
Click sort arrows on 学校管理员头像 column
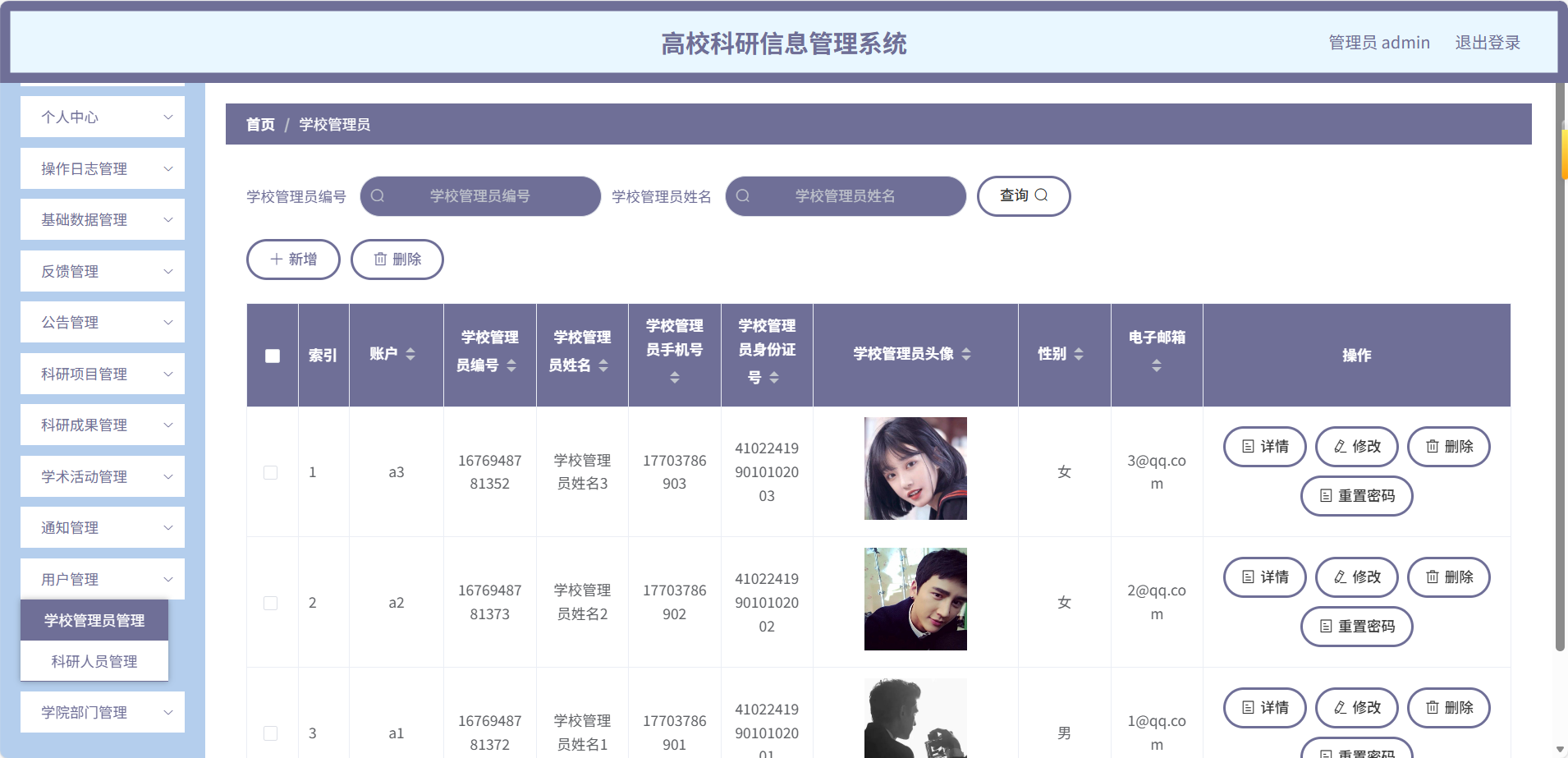pyautogui.click(x=966, y=354)
